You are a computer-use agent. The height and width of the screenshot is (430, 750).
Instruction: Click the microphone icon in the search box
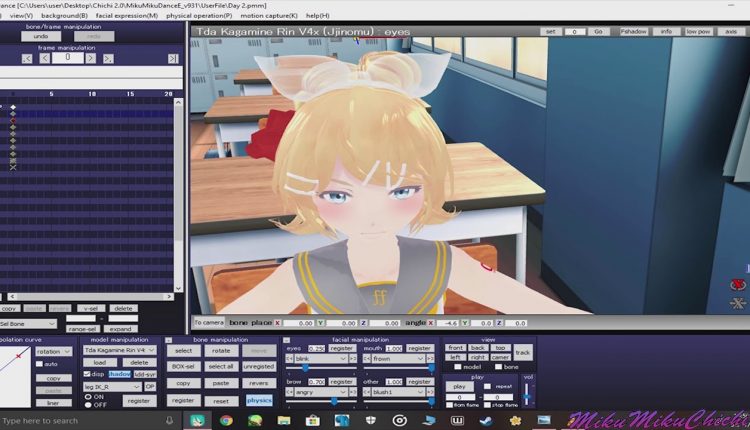click(x=169, y=420)
